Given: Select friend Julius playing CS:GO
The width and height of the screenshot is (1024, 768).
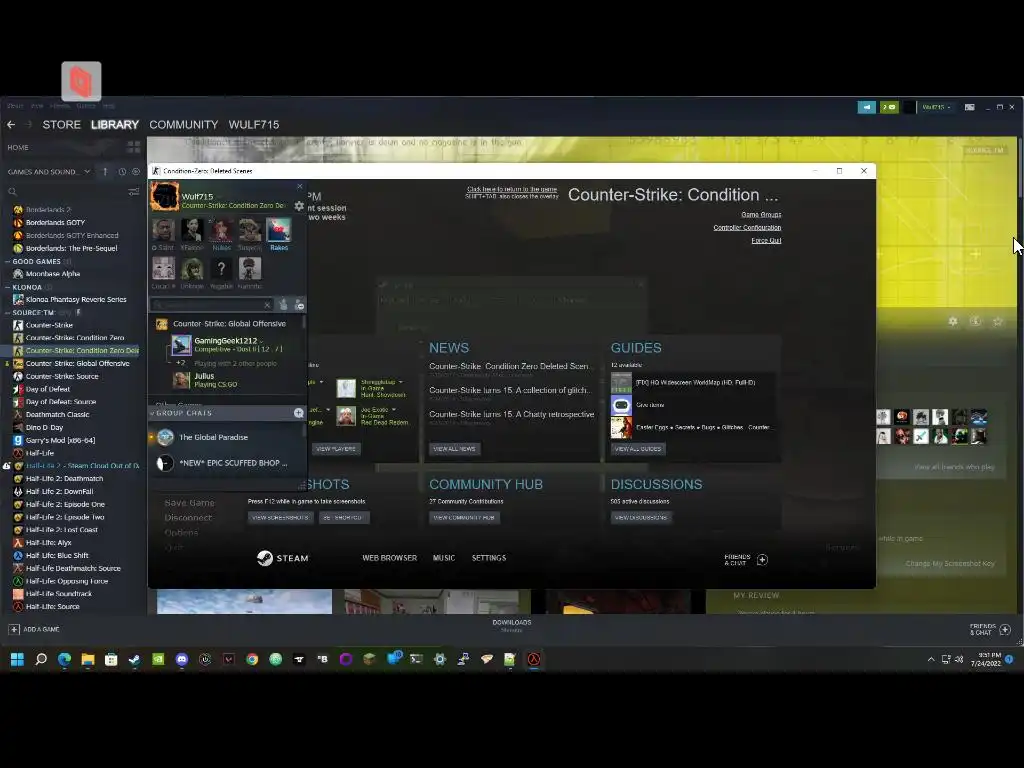Looking at the screenshot, I should (x=216, y=380).
